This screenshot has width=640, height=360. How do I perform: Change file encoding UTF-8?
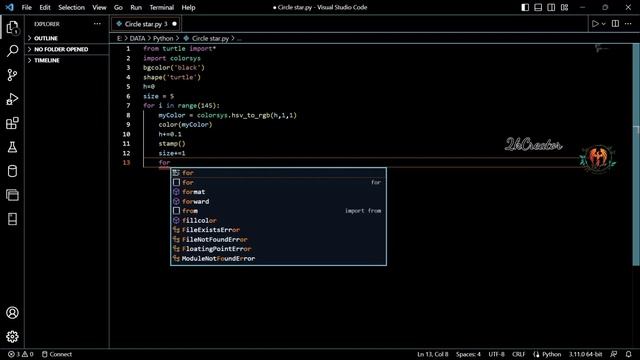point(496,354)
